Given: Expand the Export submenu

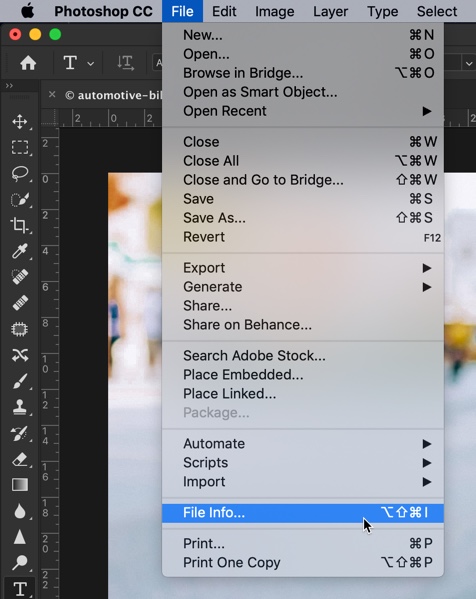Looking at the screenshot, I should click(x=303, y=268).
